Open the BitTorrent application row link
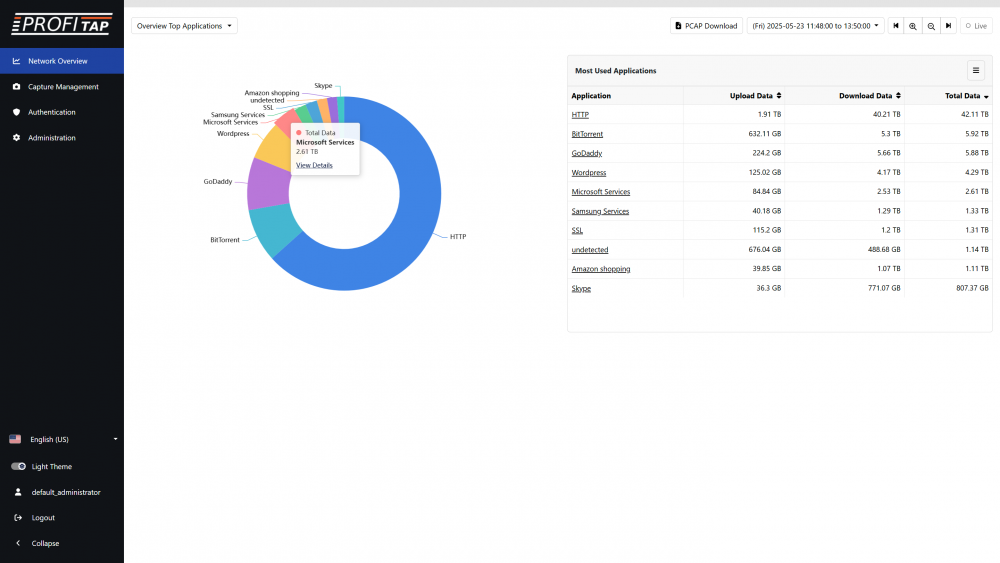The image size is (1000, 563). pyautogui.click(x=587, y=134)
